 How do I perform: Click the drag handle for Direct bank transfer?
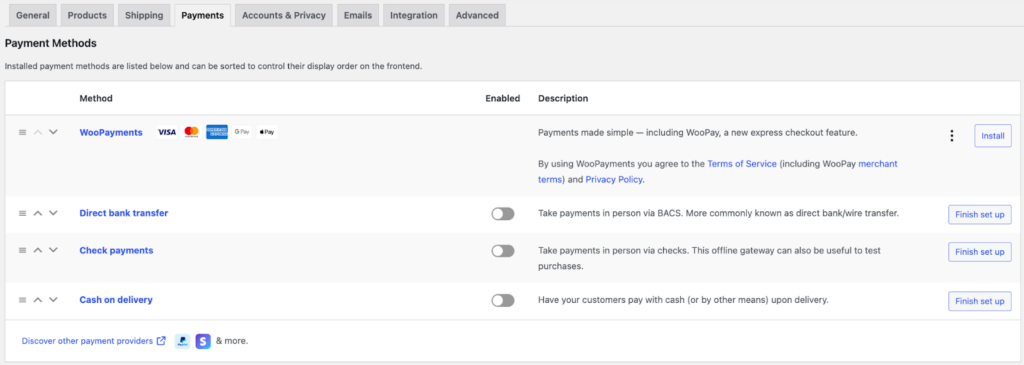point(22,213)
